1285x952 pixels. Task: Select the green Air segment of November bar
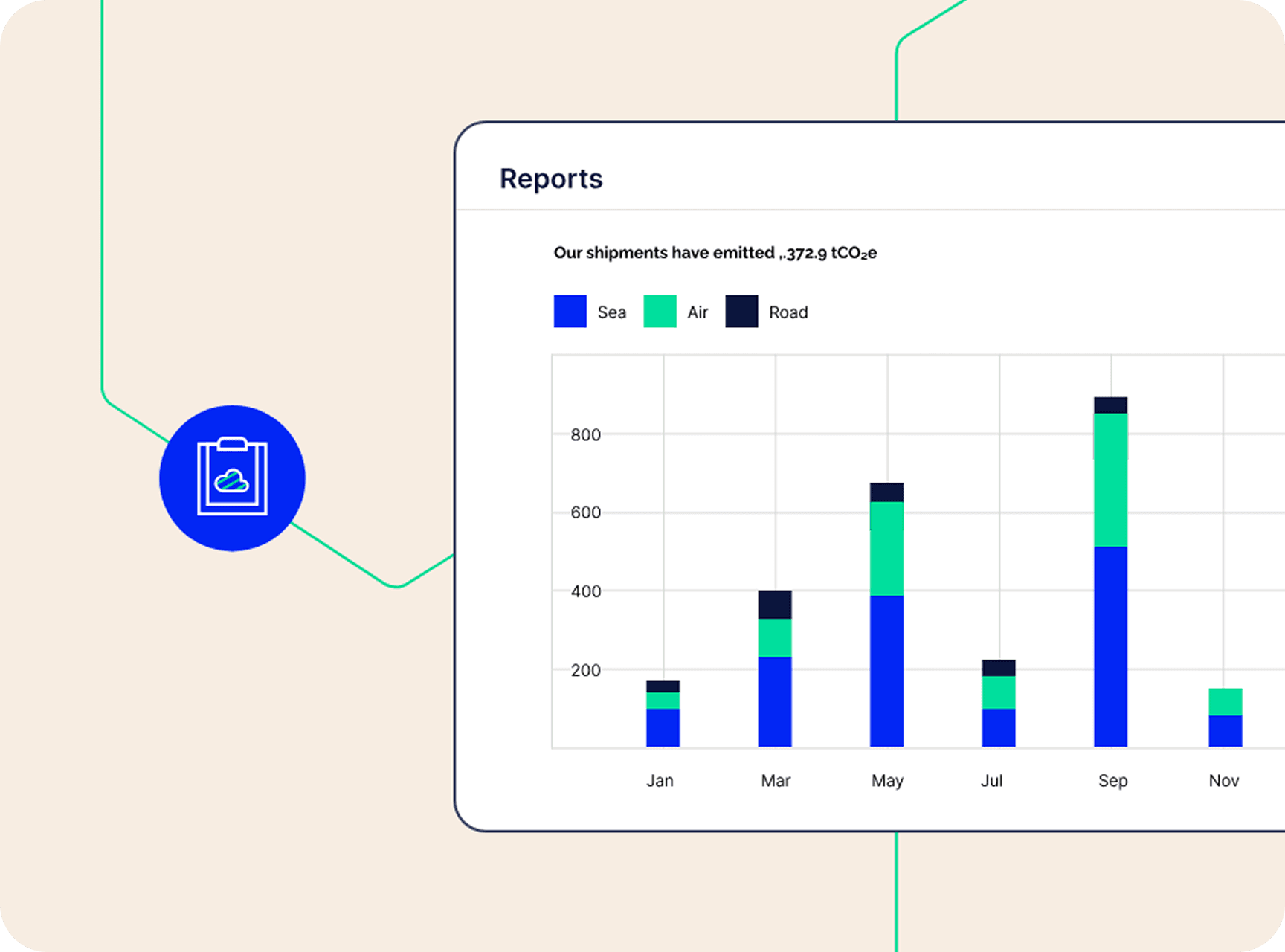1225,701
